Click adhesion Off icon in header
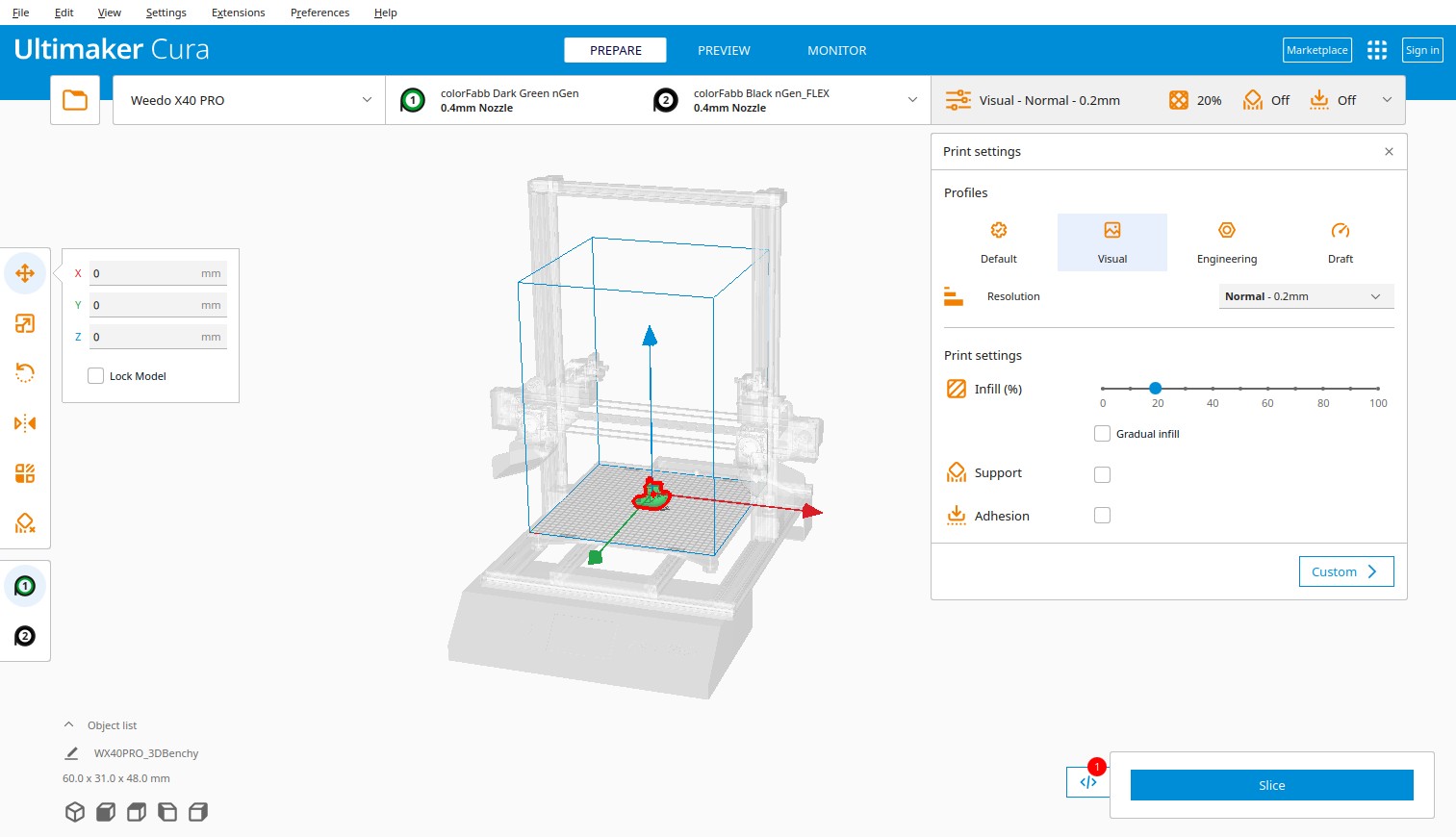 click(x=1319, y=100)
